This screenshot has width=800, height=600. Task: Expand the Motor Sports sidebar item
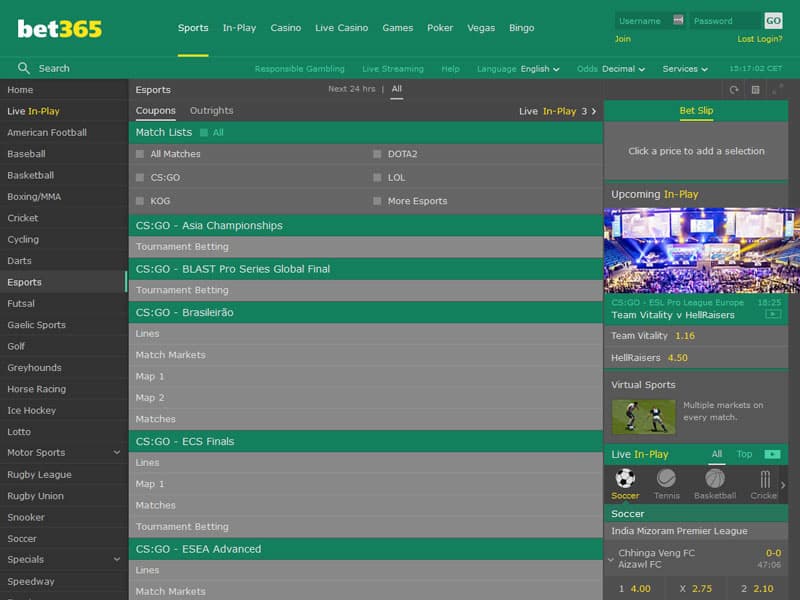pyautogui.click(x=117, y=453)
